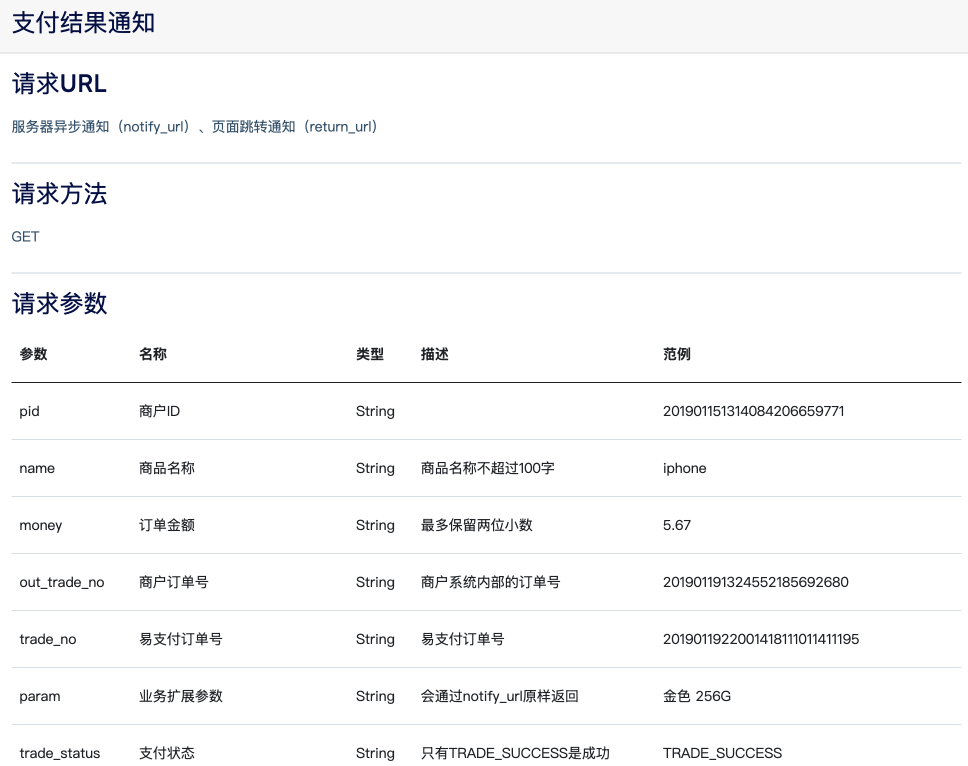Click the 请求方法 section heading
The width and height of the screenshot is (968, 766).
[x=59, y=194]
